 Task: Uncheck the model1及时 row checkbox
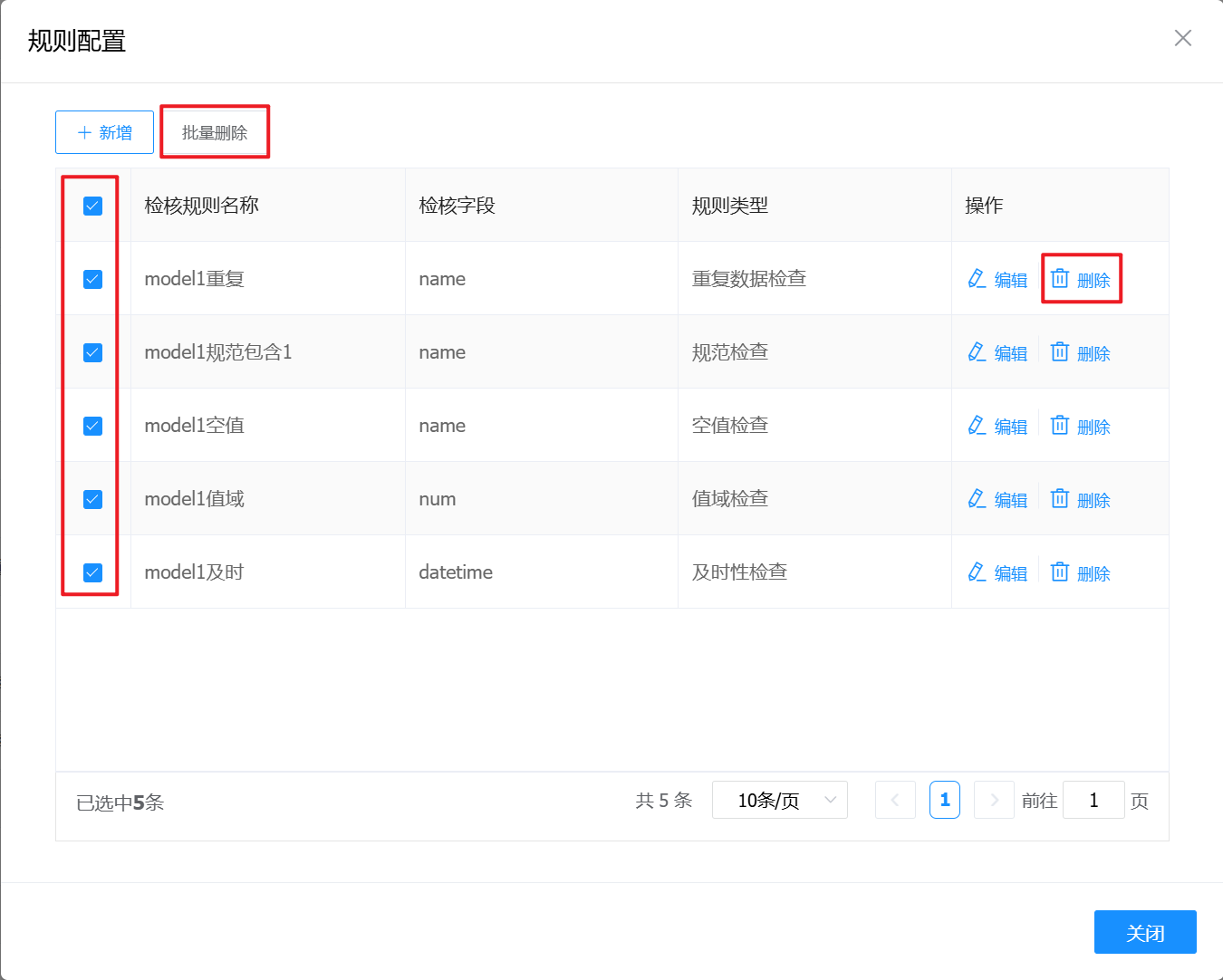tap(92, 572)
